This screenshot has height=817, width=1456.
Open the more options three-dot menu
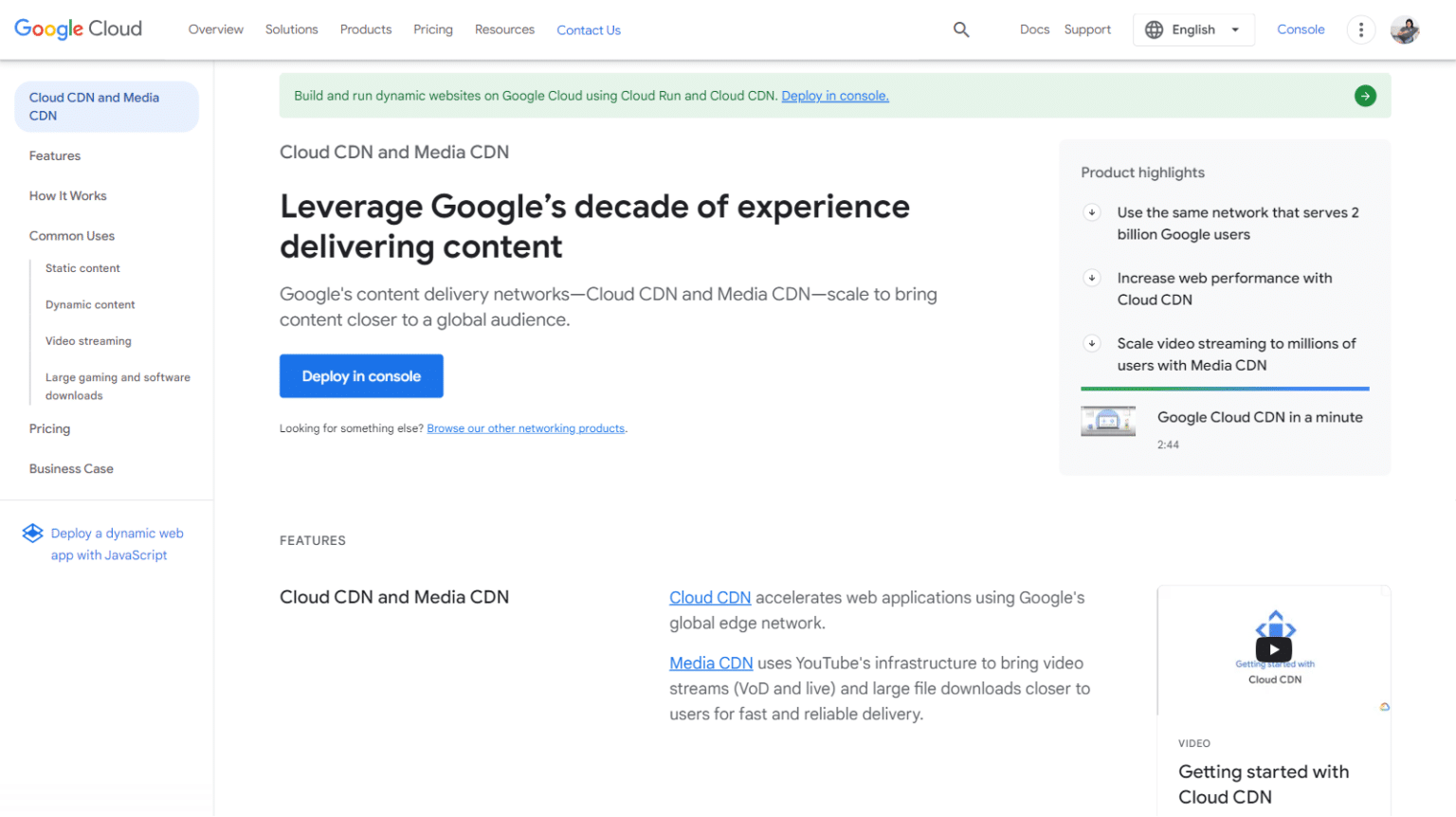[1361, 29]
